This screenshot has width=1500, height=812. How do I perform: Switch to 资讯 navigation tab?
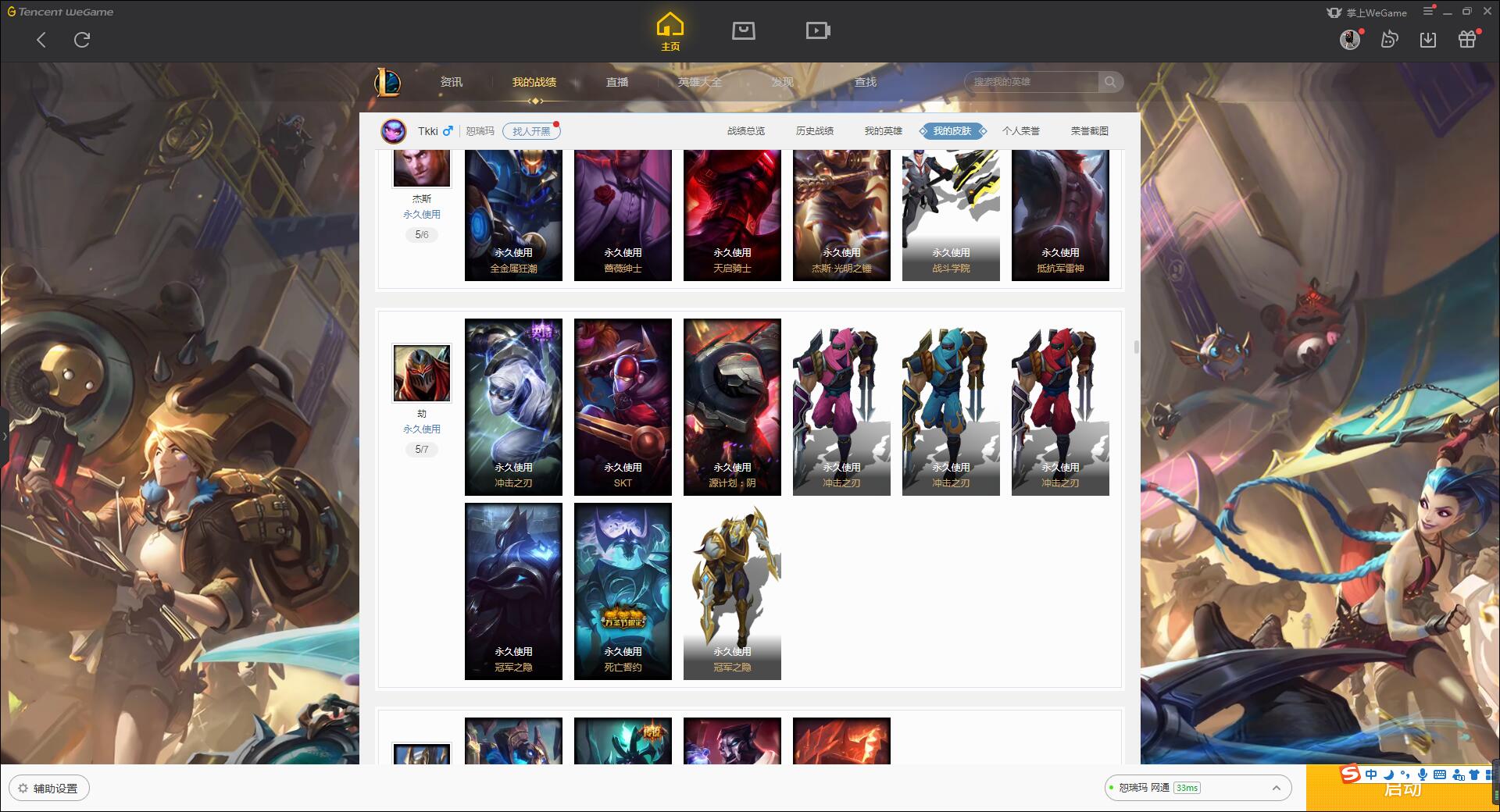[452, 82]
